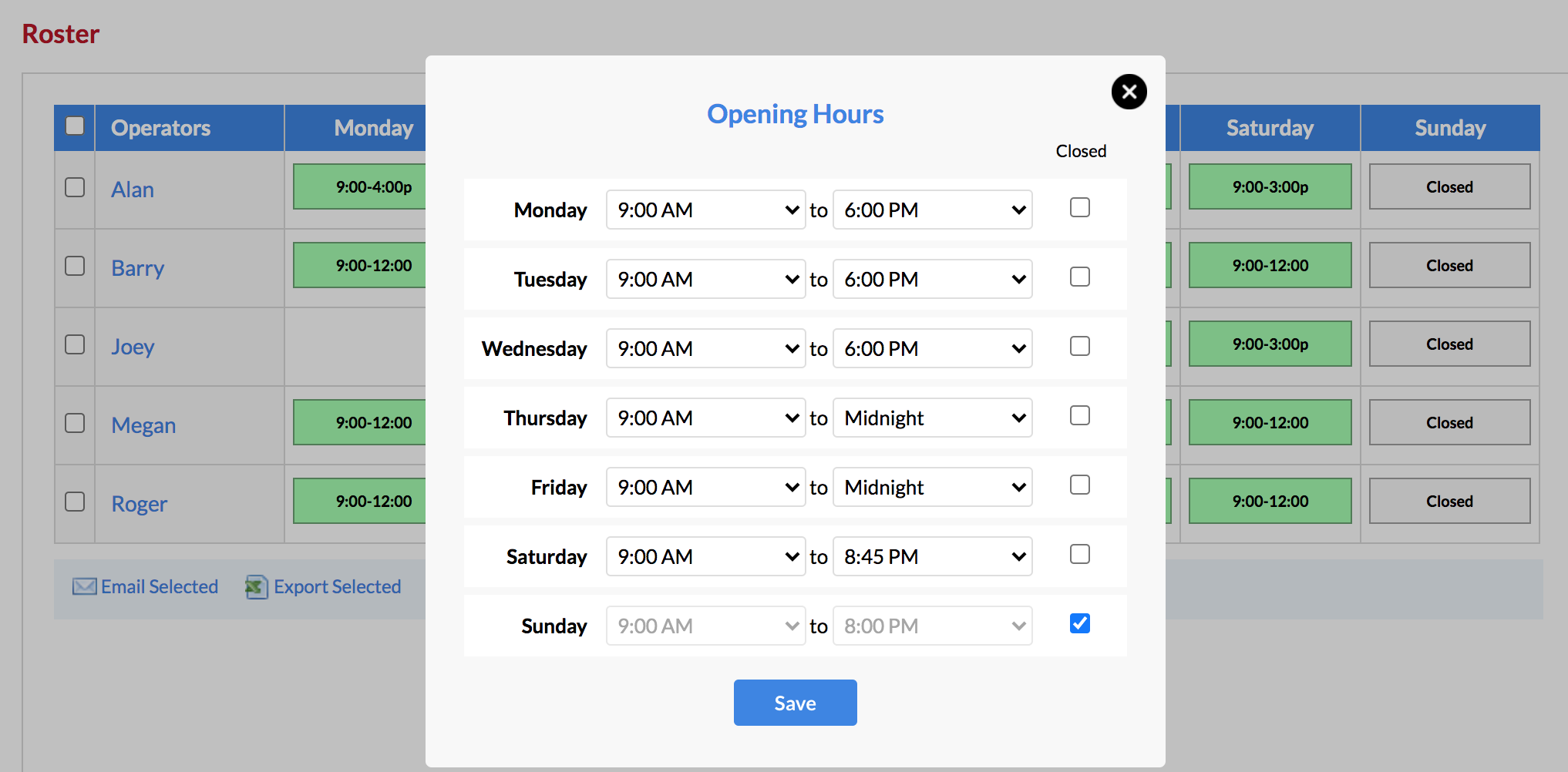This screenshot has width=1568, height=772.
Task: Open Friday opening time dropdown
Action: tap(705, 487)
